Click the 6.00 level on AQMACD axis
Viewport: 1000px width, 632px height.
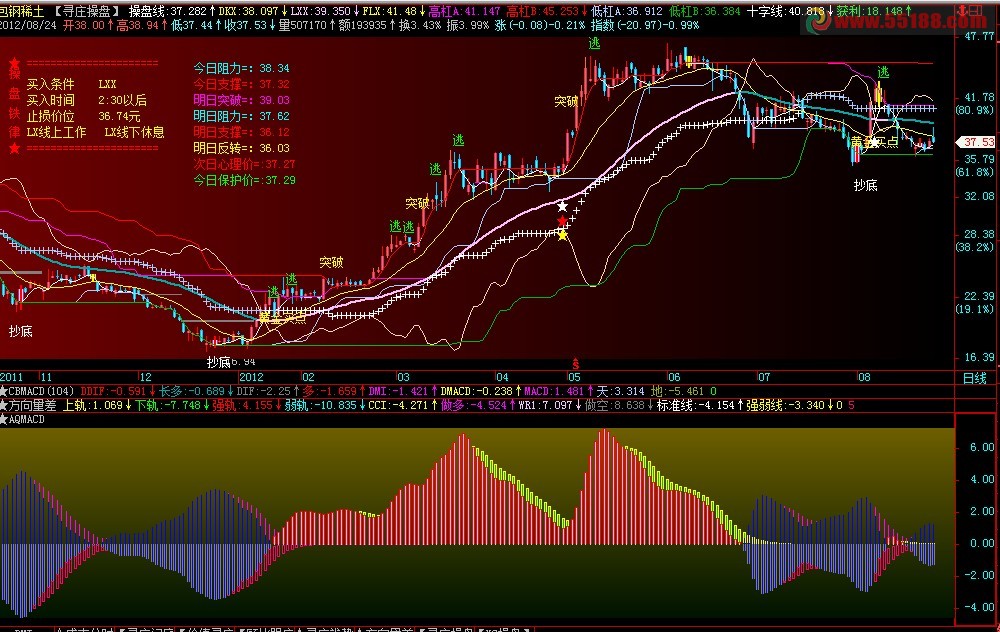(982, 447)
